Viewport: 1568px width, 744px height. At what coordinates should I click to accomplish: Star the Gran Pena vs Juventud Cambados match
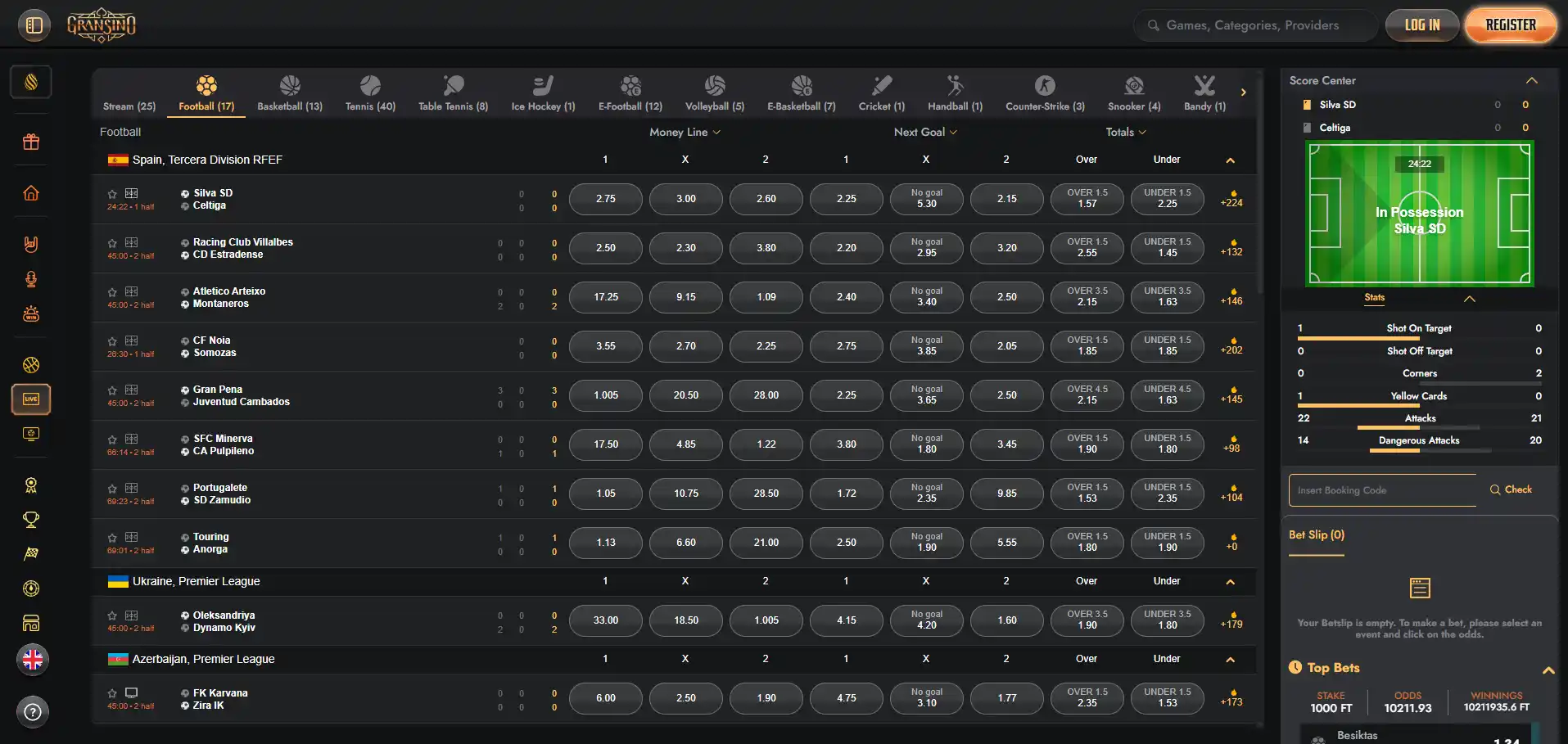(x=112, y=390)
